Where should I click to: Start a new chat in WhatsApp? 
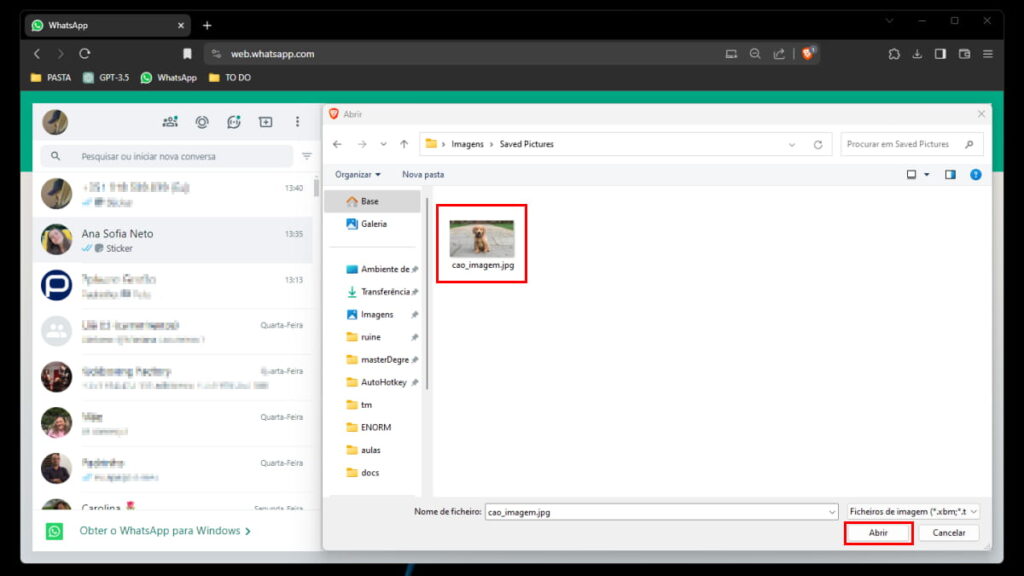264,122
